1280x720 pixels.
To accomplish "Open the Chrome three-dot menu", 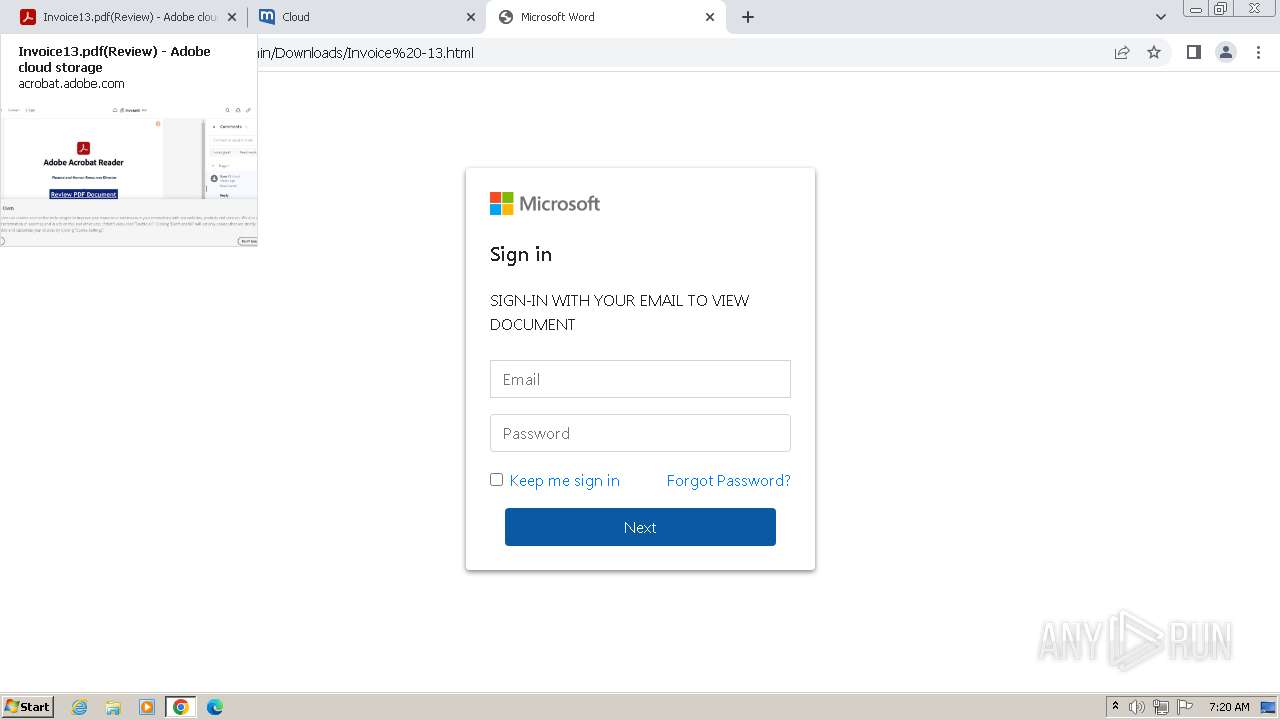I will click(x=1259, y=53).
